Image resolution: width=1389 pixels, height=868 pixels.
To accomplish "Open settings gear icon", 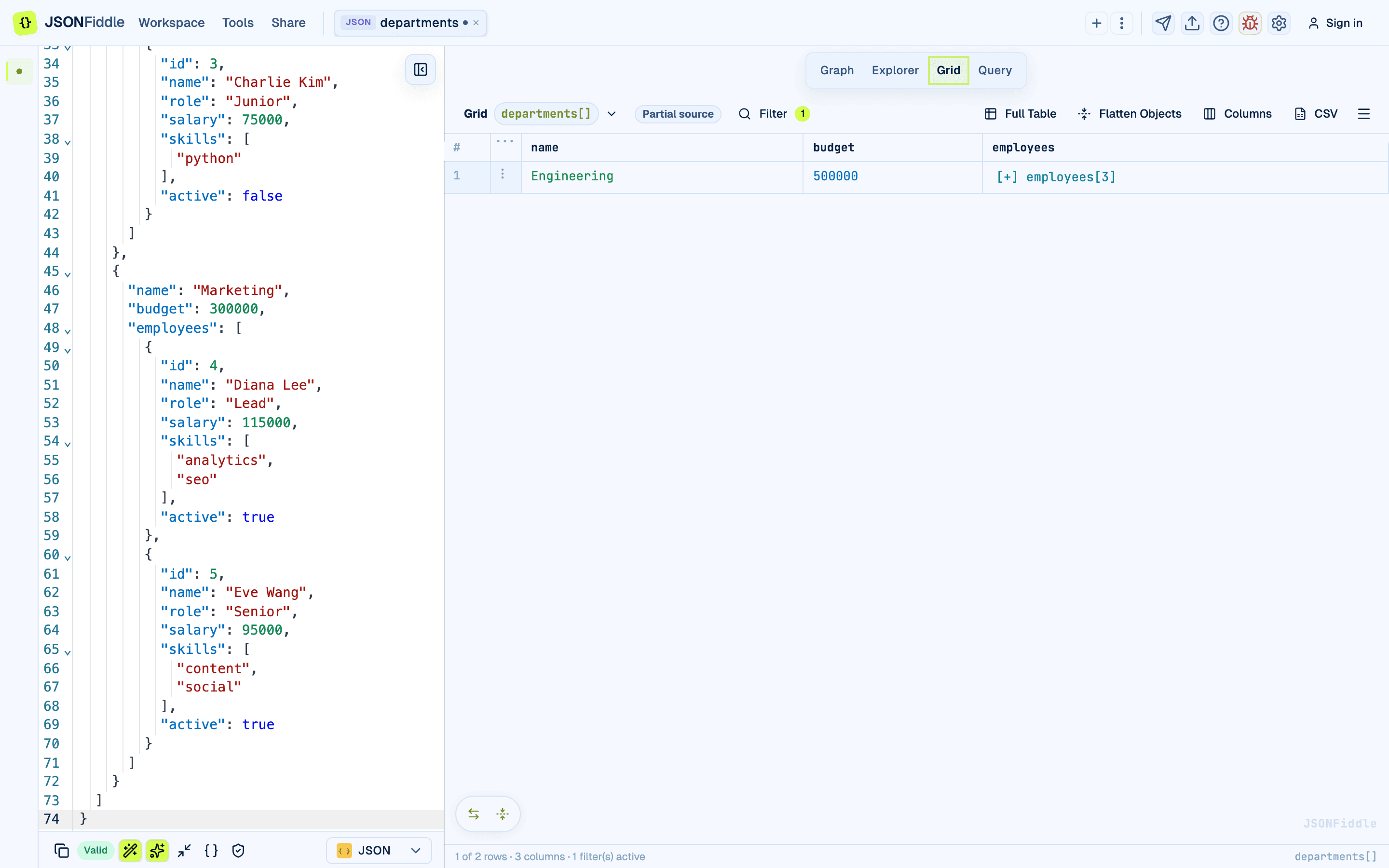I will click(1279, 23).
